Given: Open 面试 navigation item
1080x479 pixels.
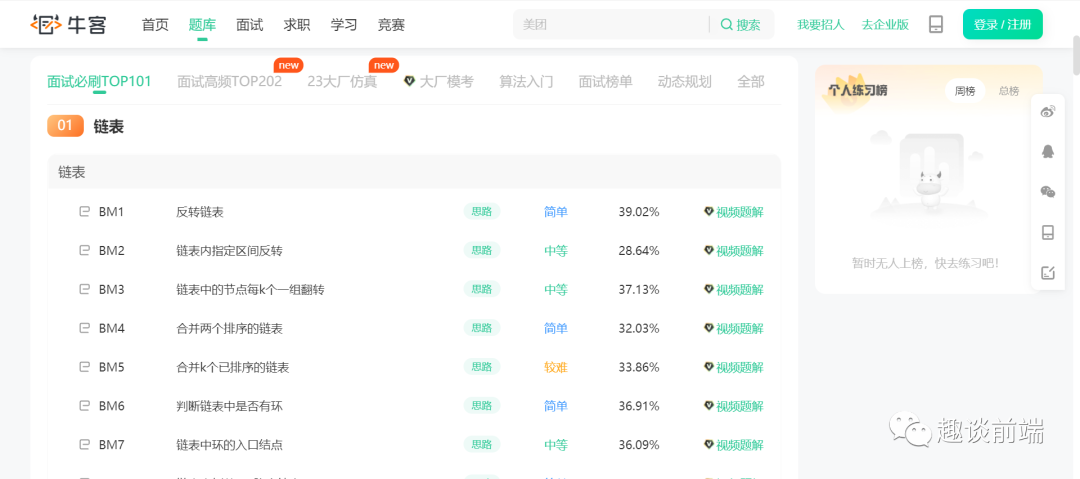Looking at the screenshot, I should pos(249,26).
